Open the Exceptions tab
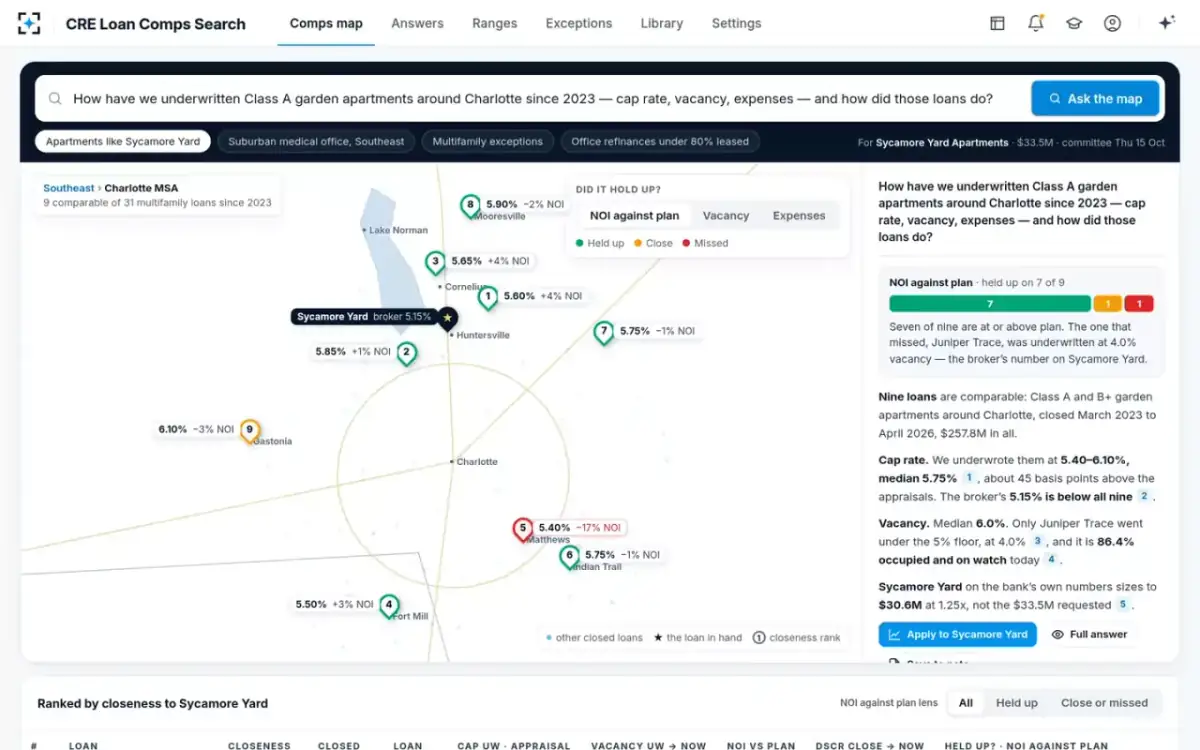Image resolution: width=1200 pixels, height=750 pixels. tap(579, 23)
